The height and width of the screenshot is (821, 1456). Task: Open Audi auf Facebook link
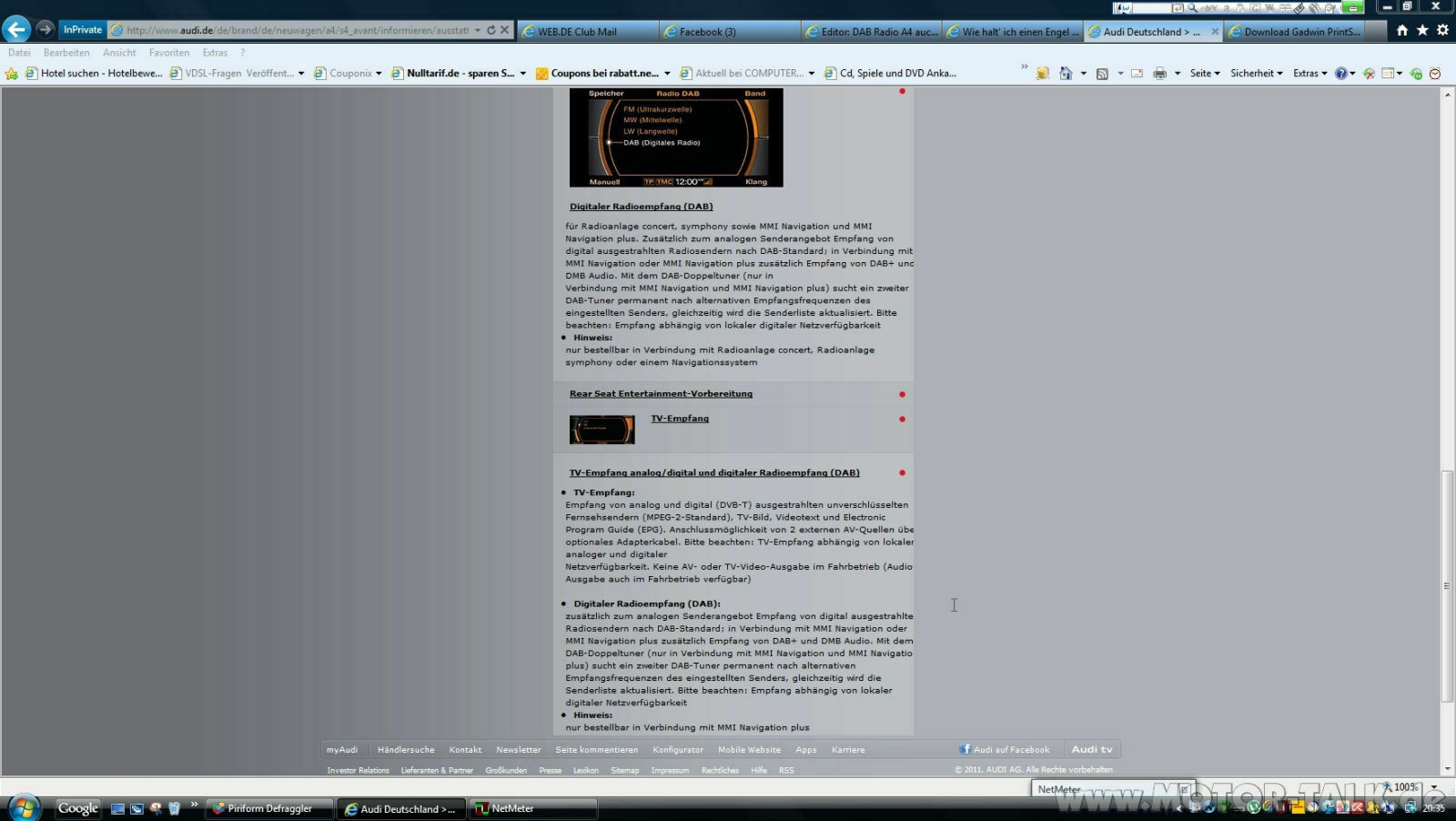tap(1005, 750)
